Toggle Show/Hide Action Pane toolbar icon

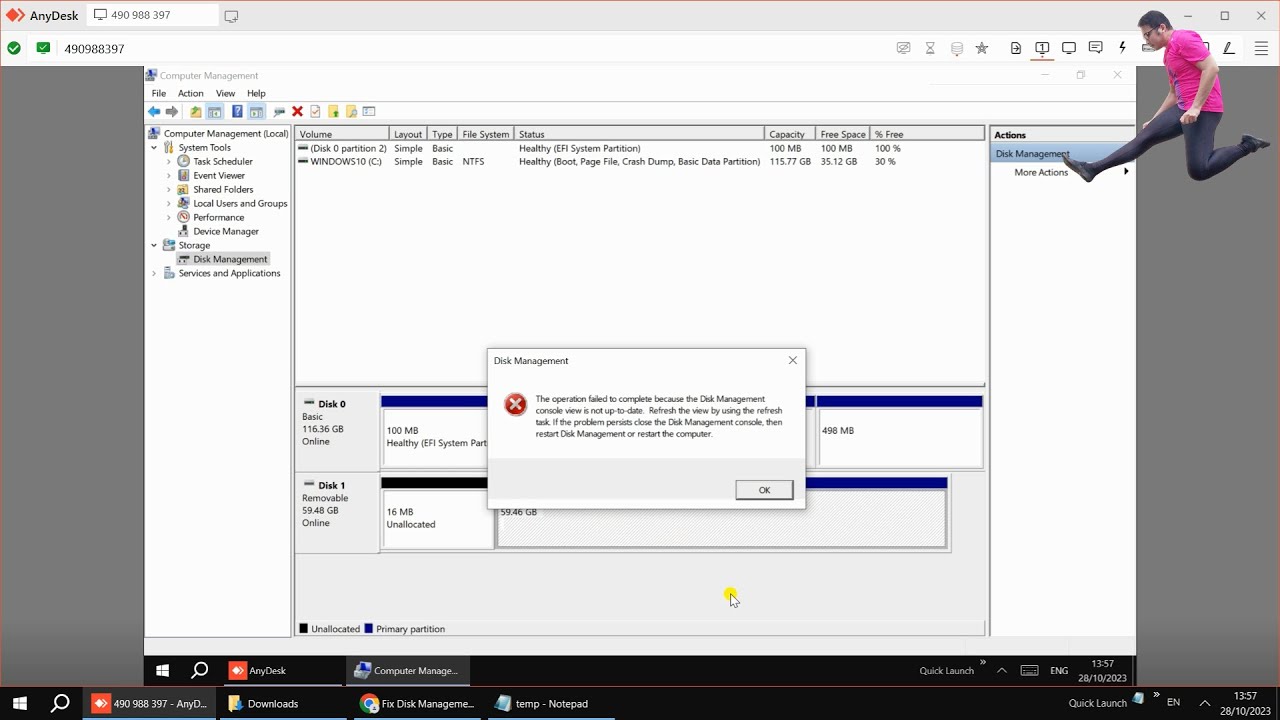coord(256,111)
